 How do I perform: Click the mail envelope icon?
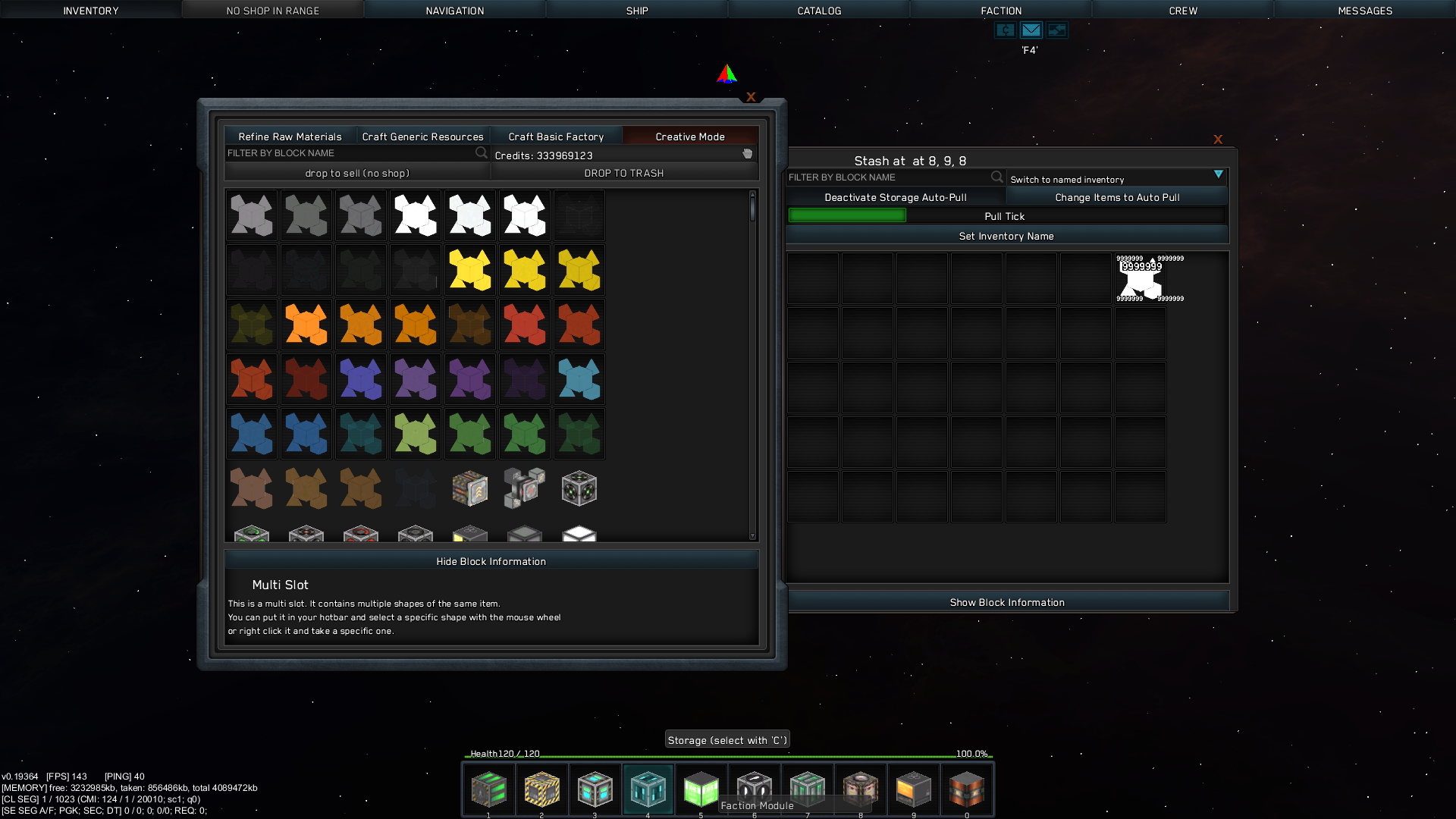(x=1031, y=30)
